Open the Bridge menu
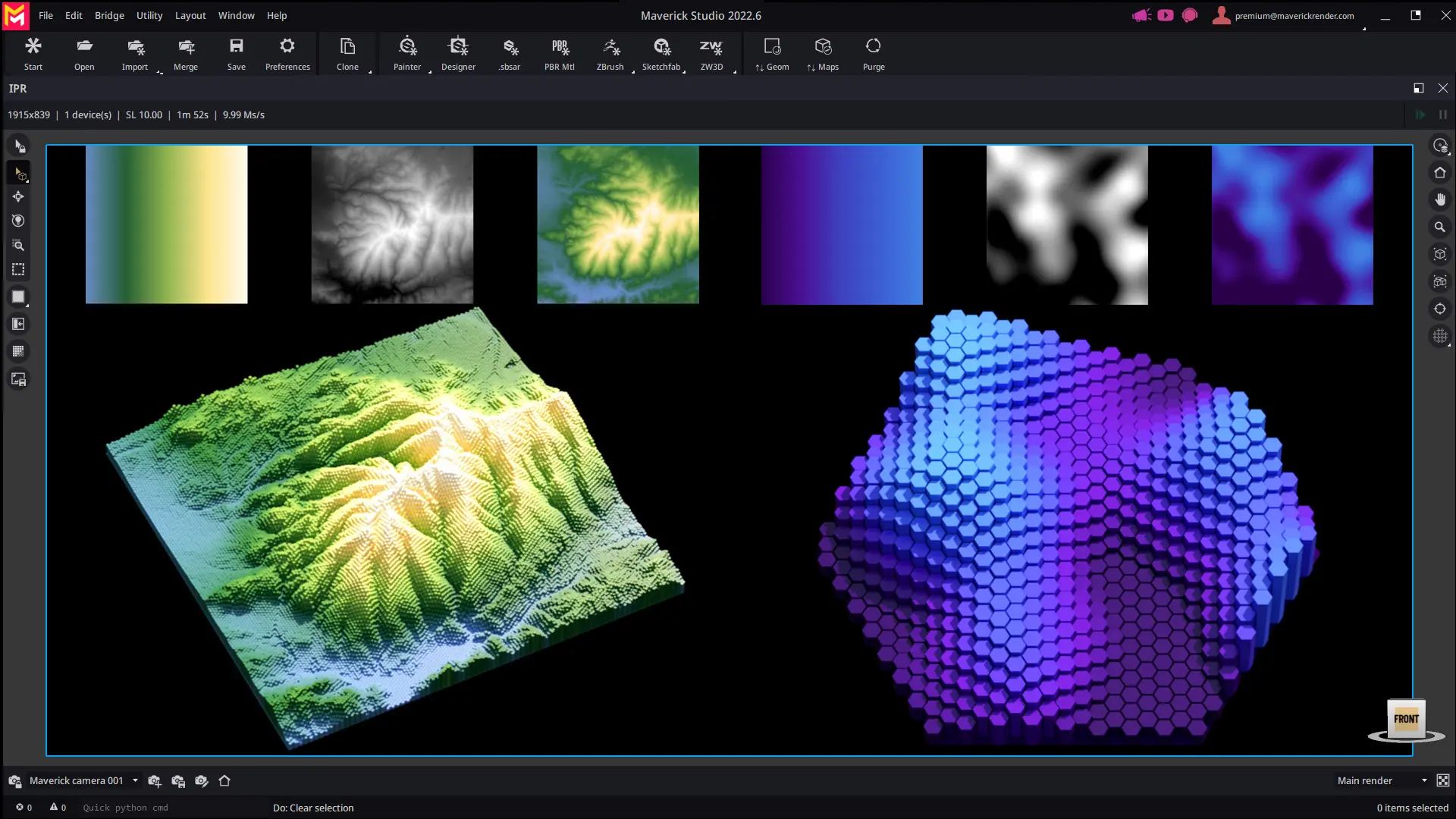This screenshot has width=1456, height=819. 109,15
